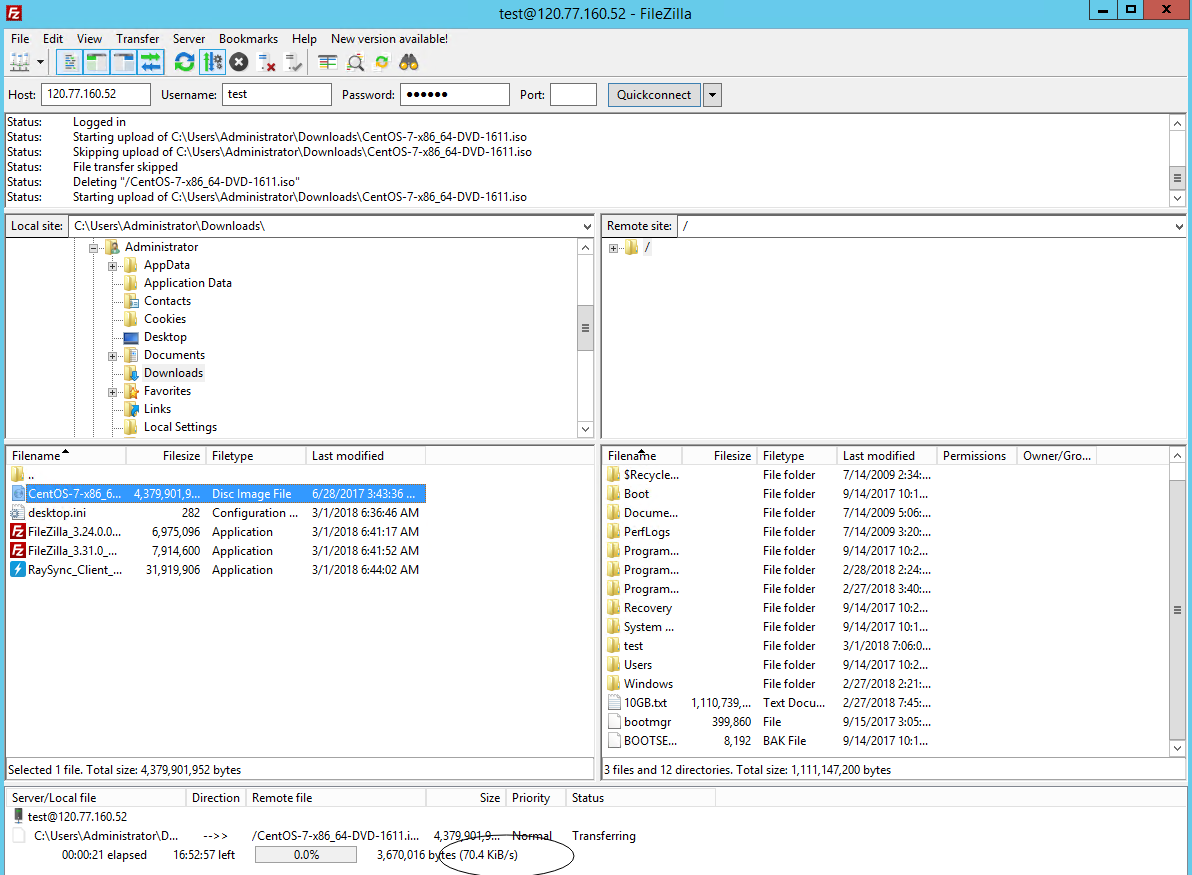Open the Site Manager icon
Image resolution: width=1192 pixels, height=875 pixels.
click(x=20, y=62)
